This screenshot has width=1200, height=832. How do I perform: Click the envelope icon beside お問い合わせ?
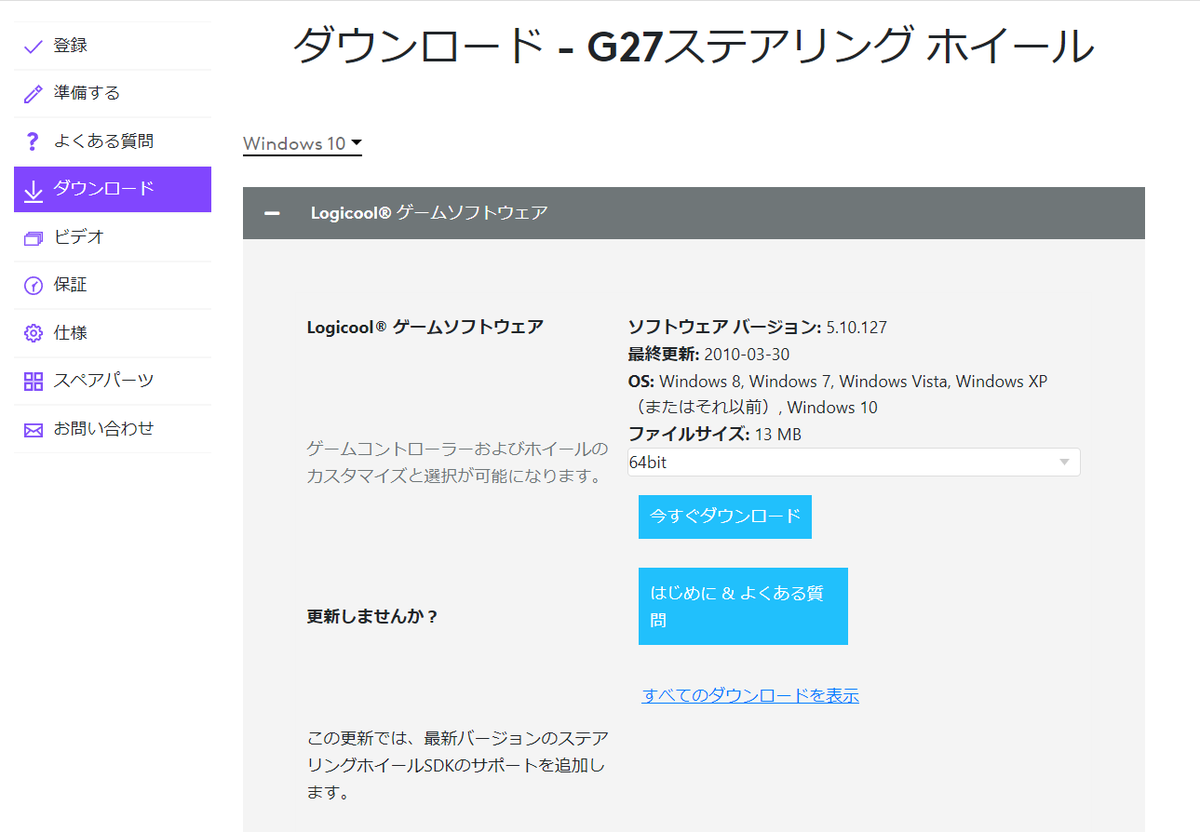(34, 430)
